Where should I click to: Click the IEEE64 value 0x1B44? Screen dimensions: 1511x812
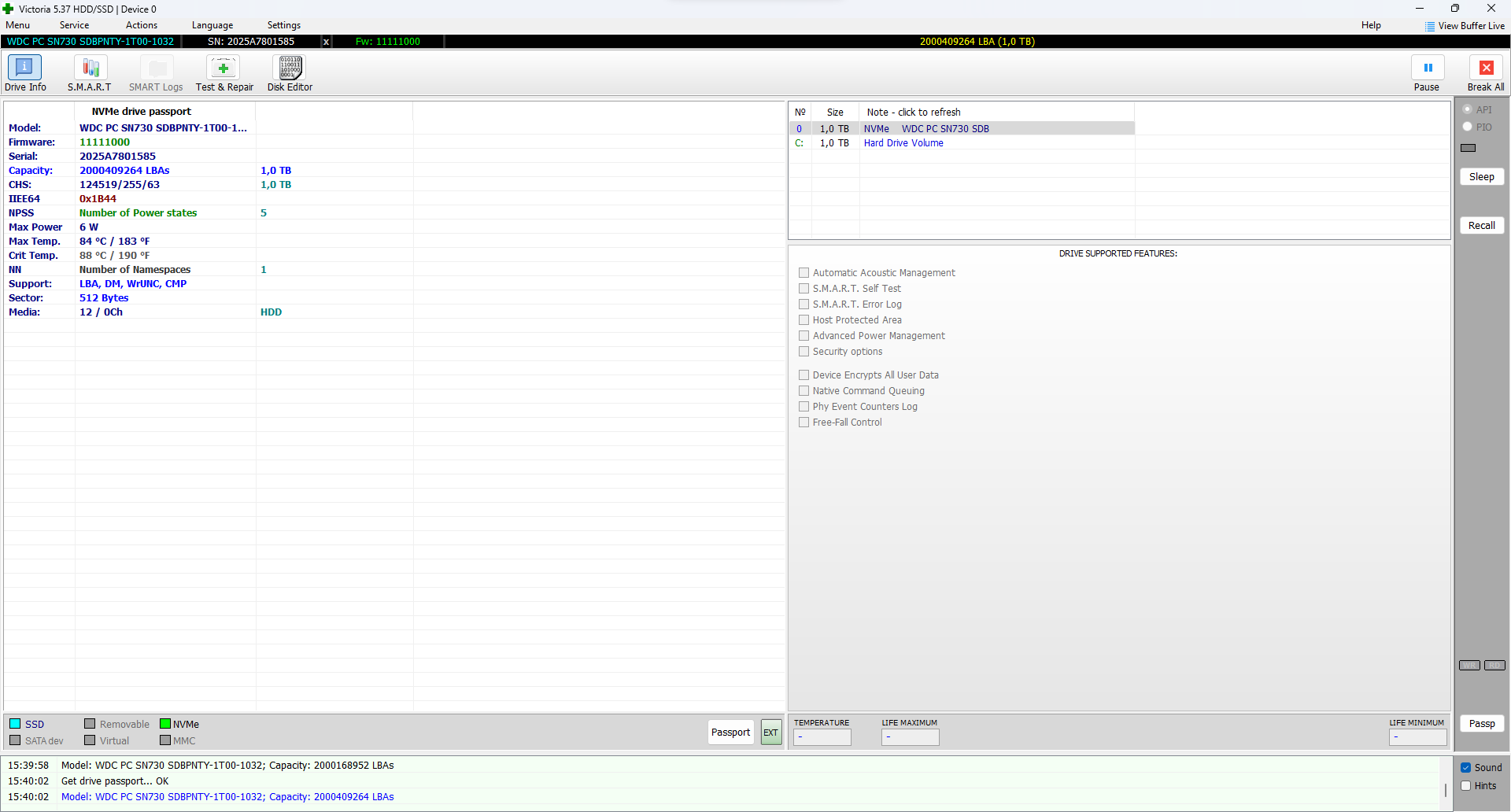[x=98, y=199]
